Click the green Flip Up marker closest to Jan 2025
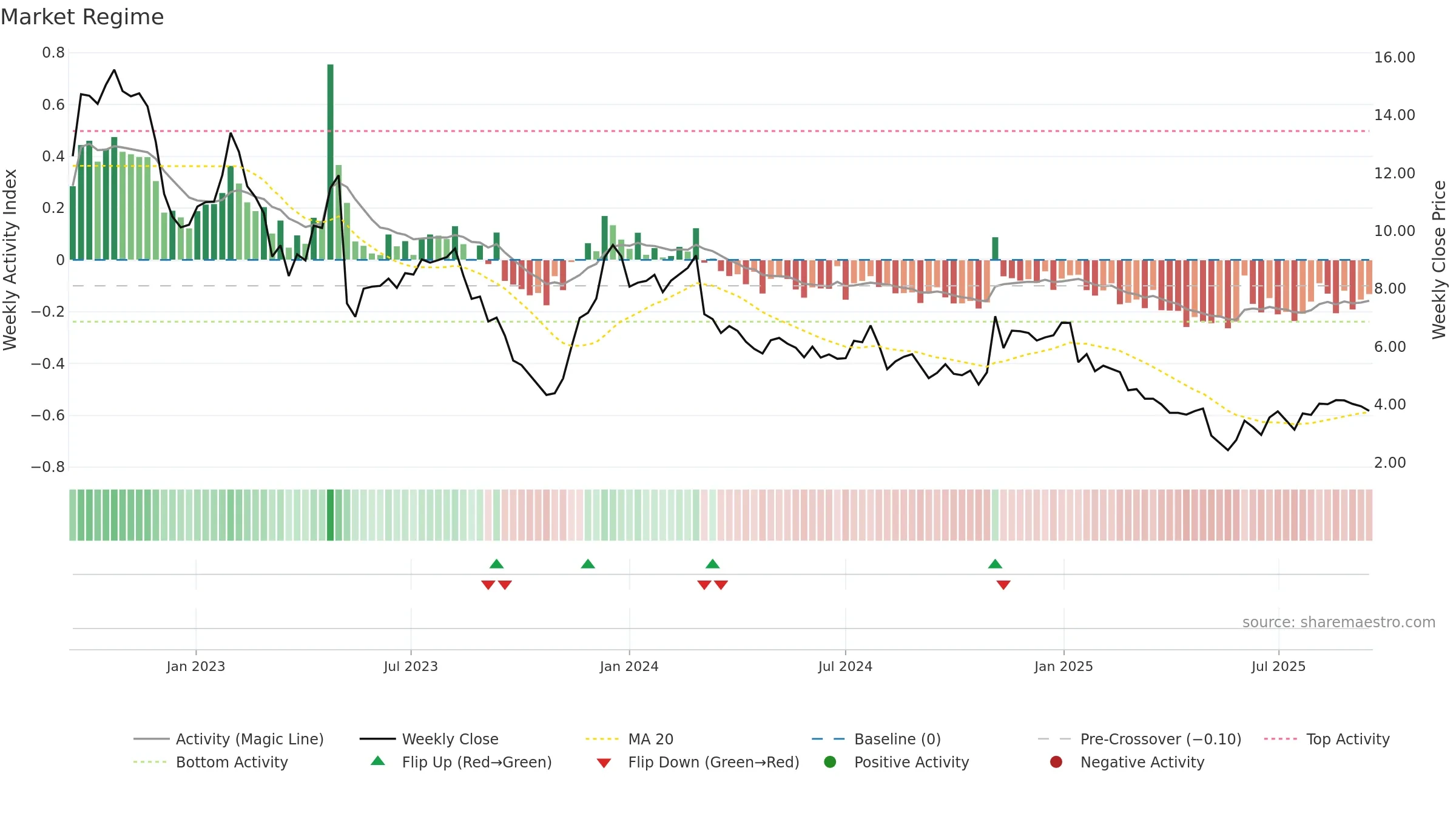The width and height of the screenshot is (1456, 819). point(995,564)
